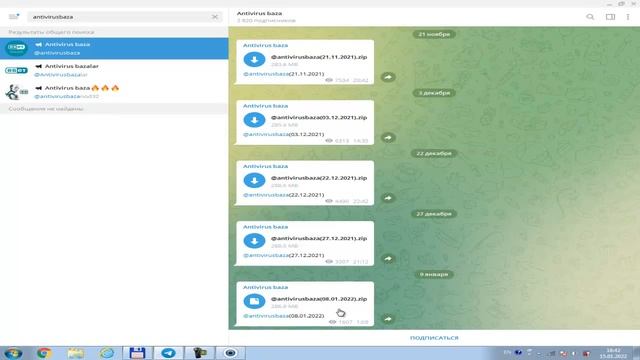Click Antivirus baza sender name on 08.01.2022 post

[266, 287]
